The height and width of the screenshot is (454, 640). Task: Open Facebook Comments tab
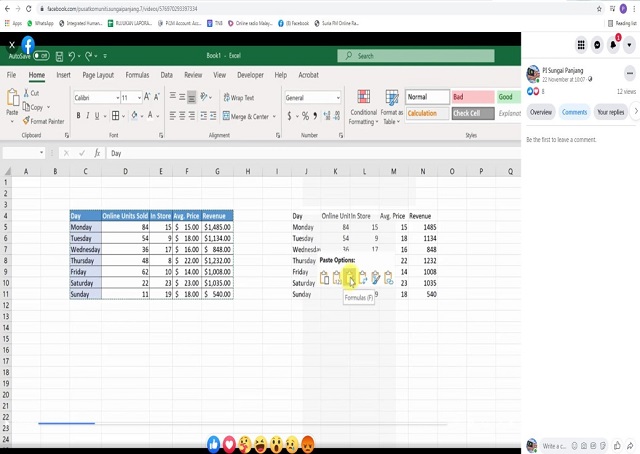[574, 112]
